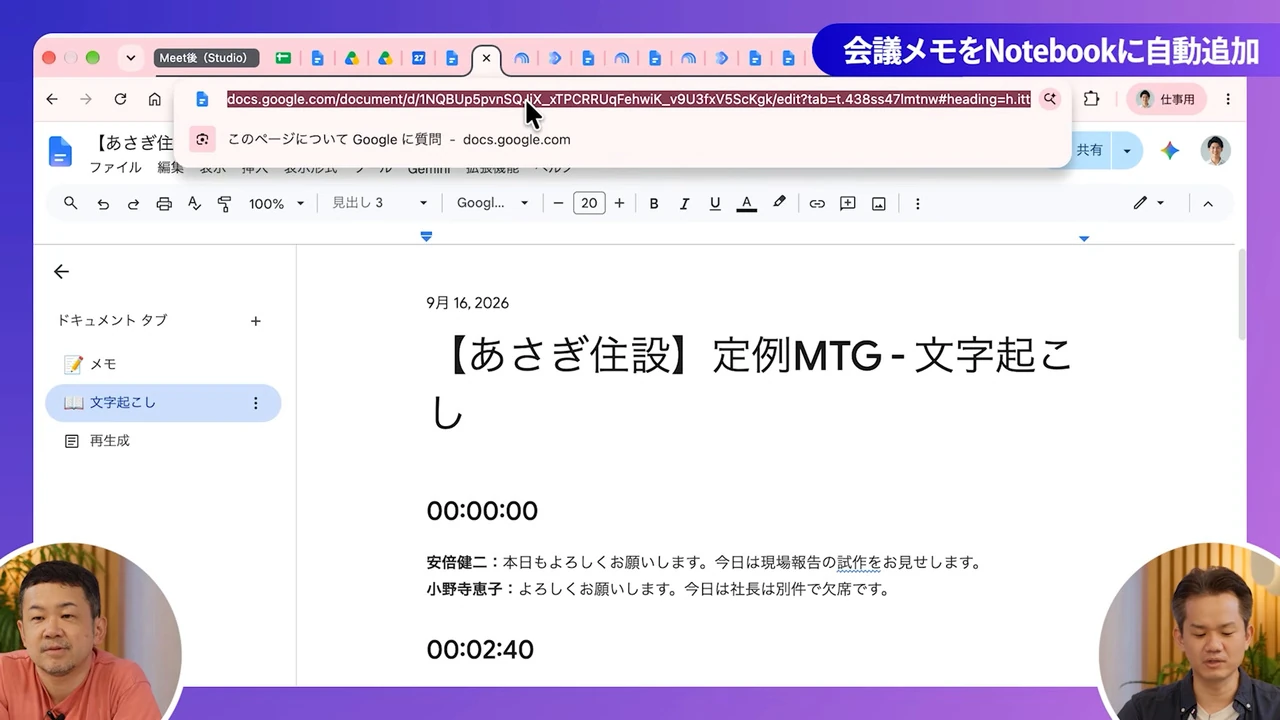Viewport: 1280px width, 720px height.
Task: Print the document using printer icon
Action: coord(164,203)
